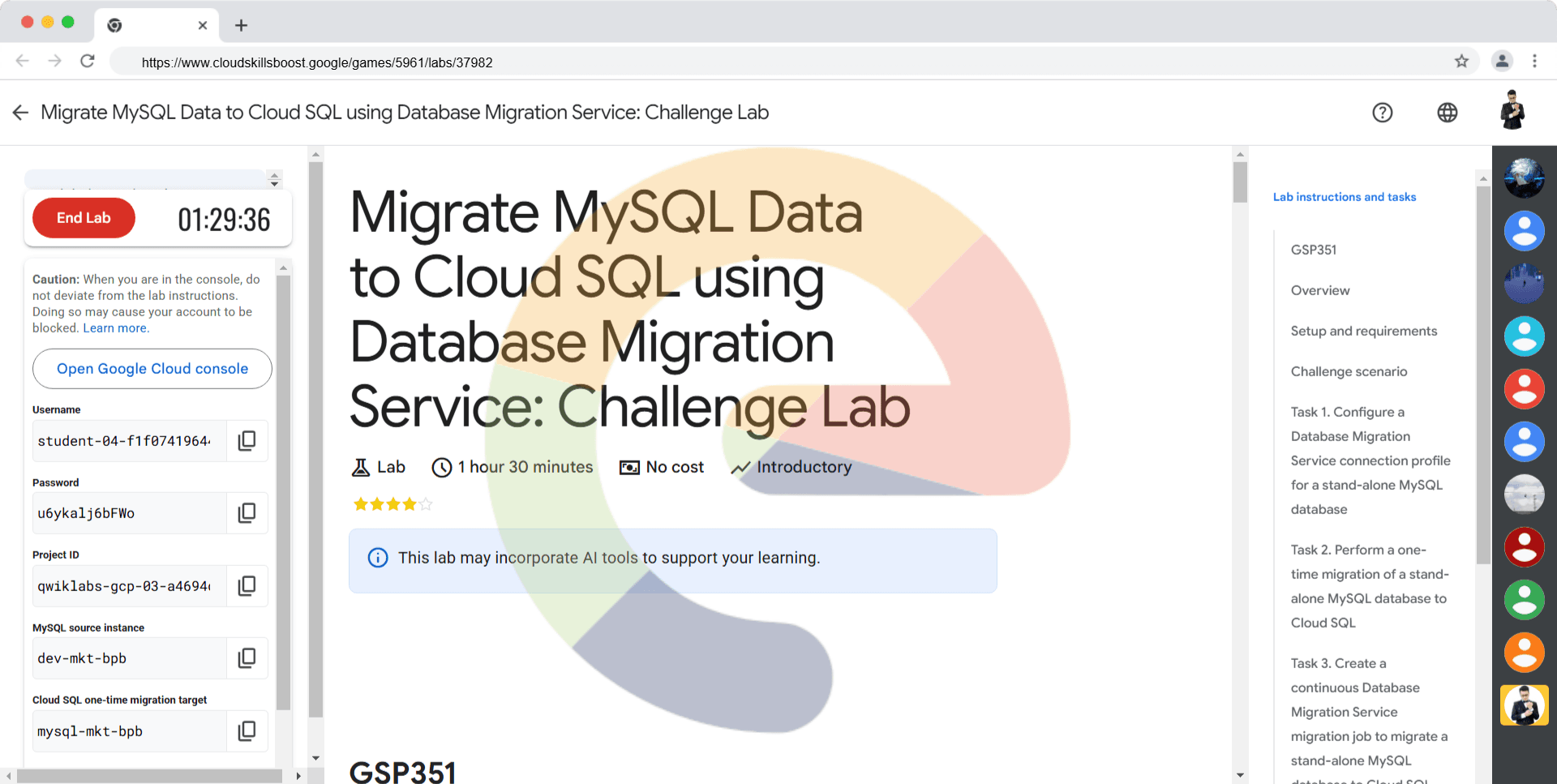Open a new browser tab

[x=241, y=25]
